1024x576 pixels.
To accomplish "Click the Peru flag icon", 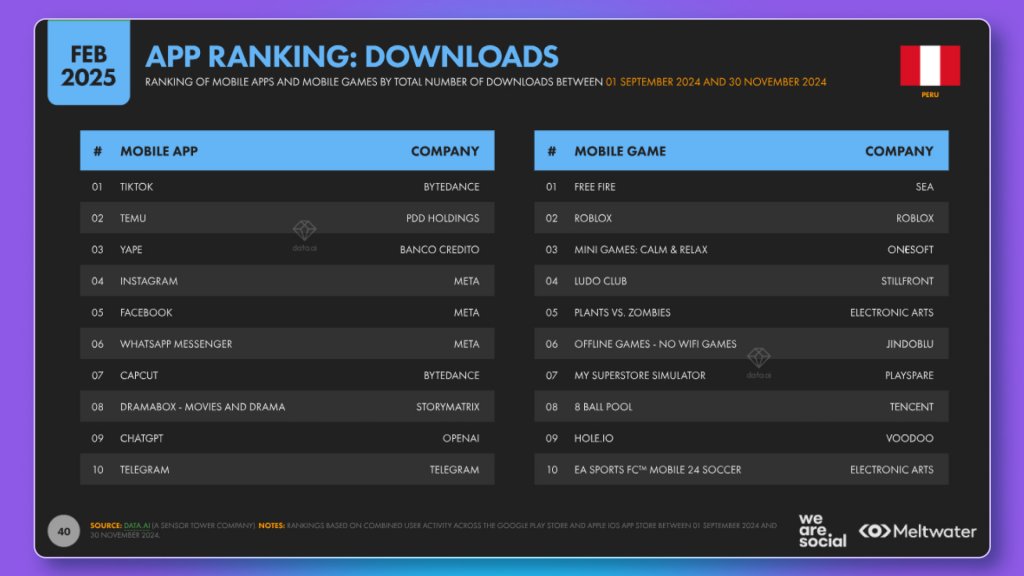I will point(930,65).
